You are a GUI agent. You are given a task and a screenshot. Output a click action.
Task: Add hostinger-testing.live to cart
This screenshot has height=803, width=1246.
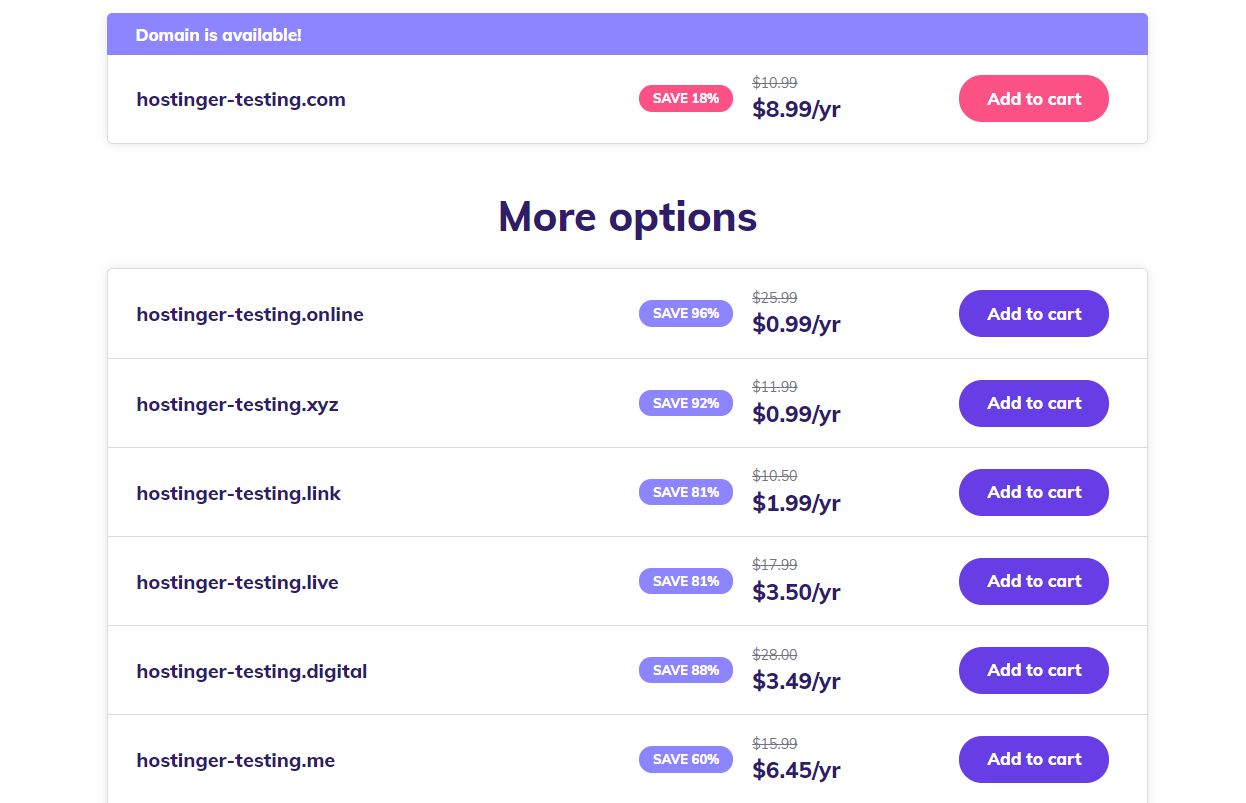(x=1033, y=581)
